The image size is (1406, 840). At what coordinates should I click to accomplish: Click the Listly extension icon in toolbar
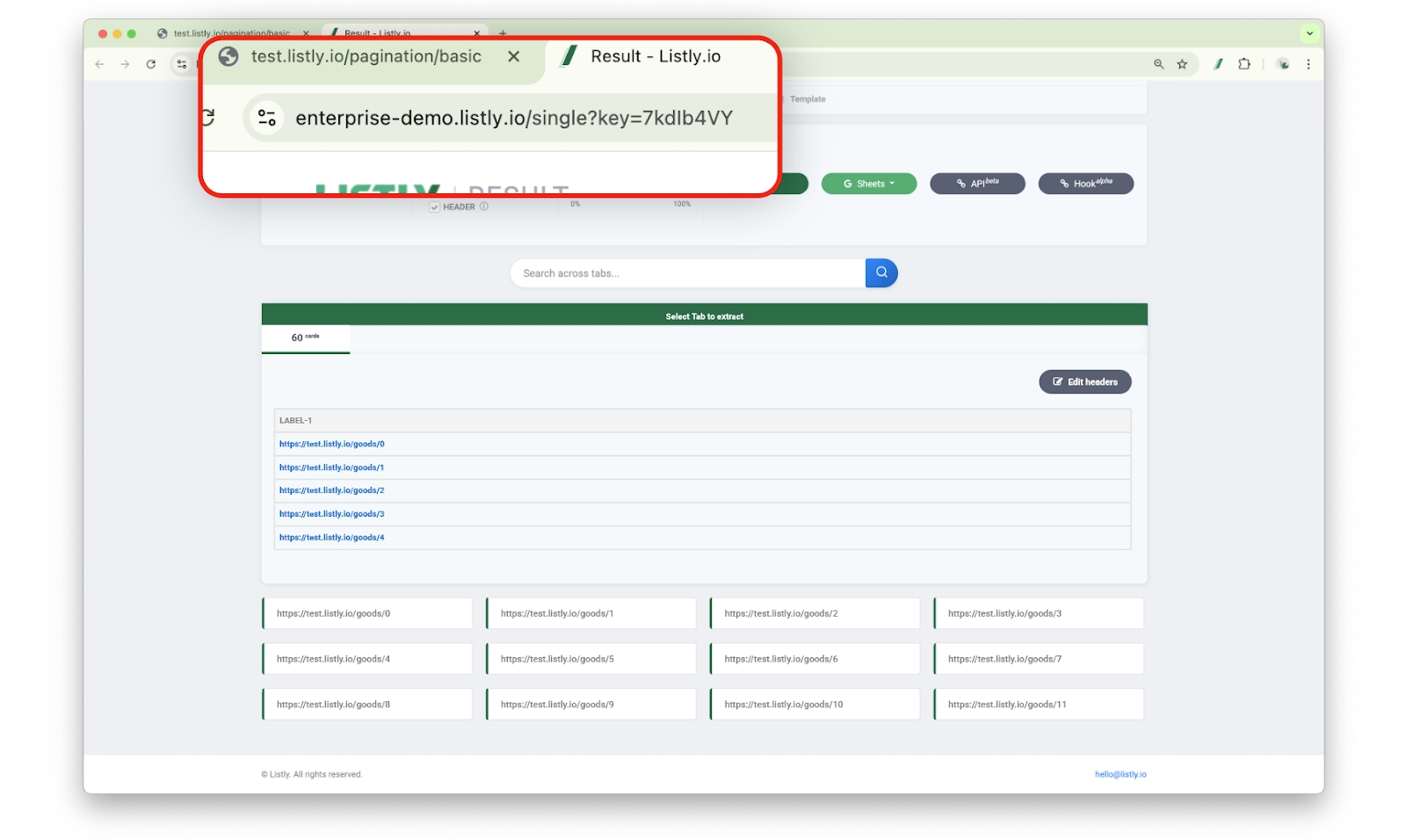(1218, 64)
